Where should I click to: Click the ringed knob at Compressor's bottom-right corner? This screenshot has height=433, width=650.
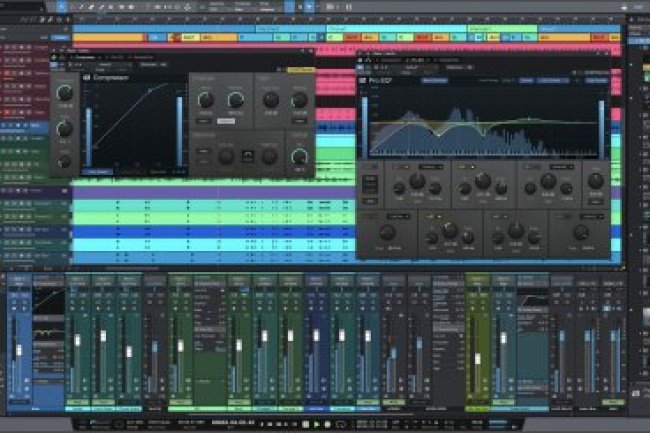pos(299,157)
